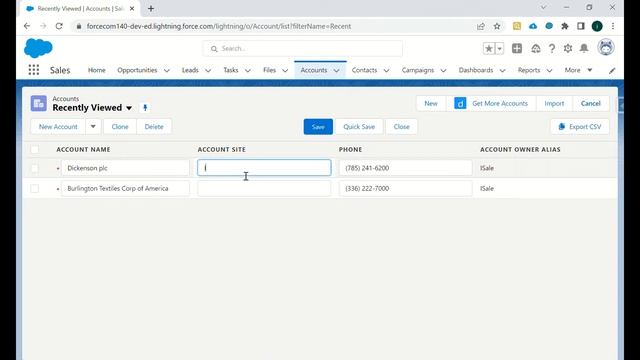This screenshot has width=640, height=360.
Task: Go back in the browser
Action: 27,26
